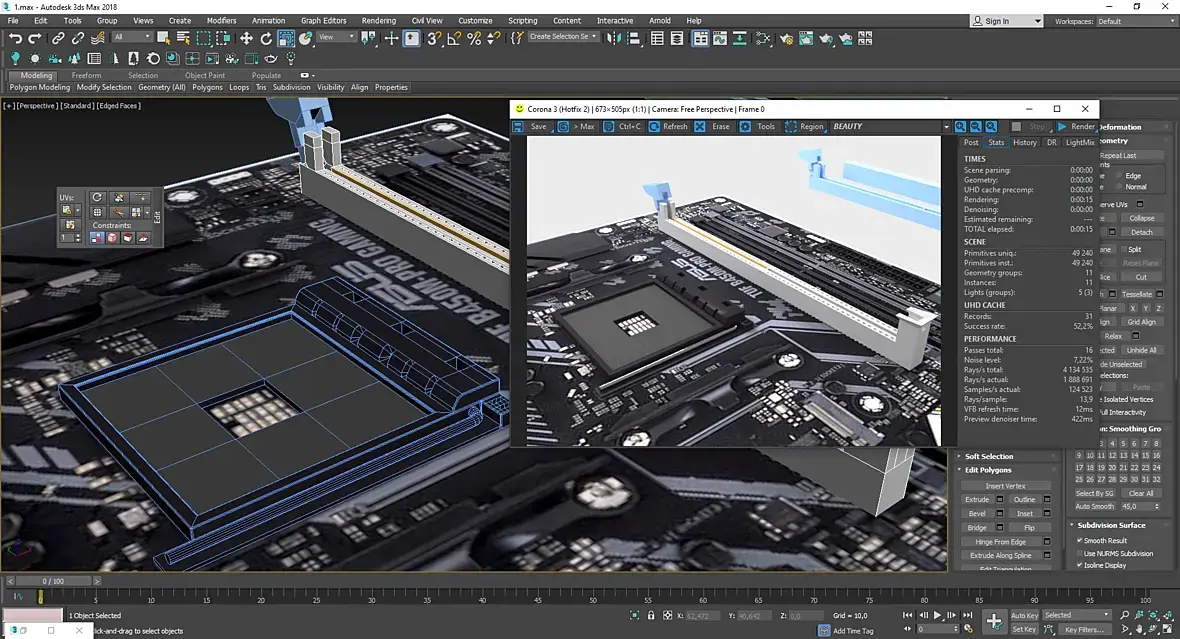Click the Clear All smoothing groups button
The height and width of the screenshot is (639, 1180).
click(x=1141, y=493)
